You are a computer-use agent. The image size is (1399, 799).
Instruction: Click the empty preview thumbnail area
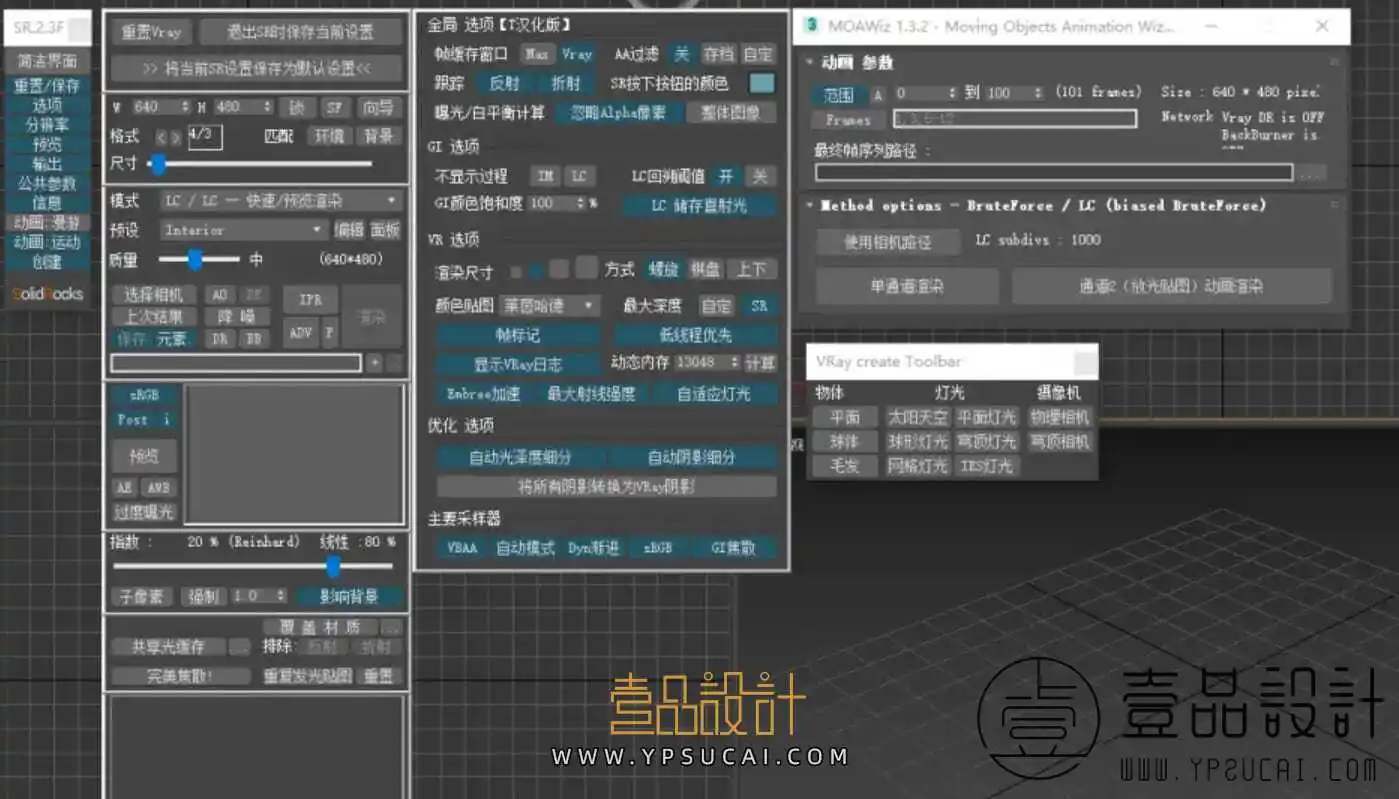[294, 455]
